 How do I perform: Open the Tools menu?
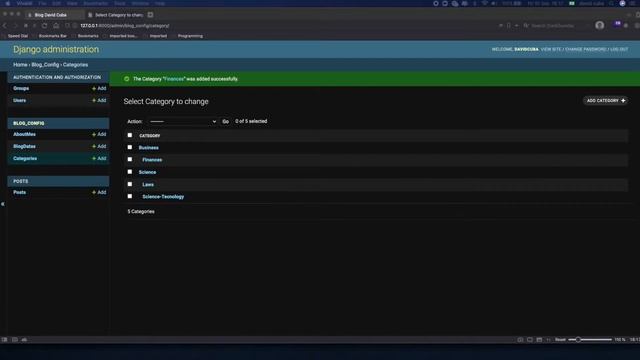(x=120, y=3)
